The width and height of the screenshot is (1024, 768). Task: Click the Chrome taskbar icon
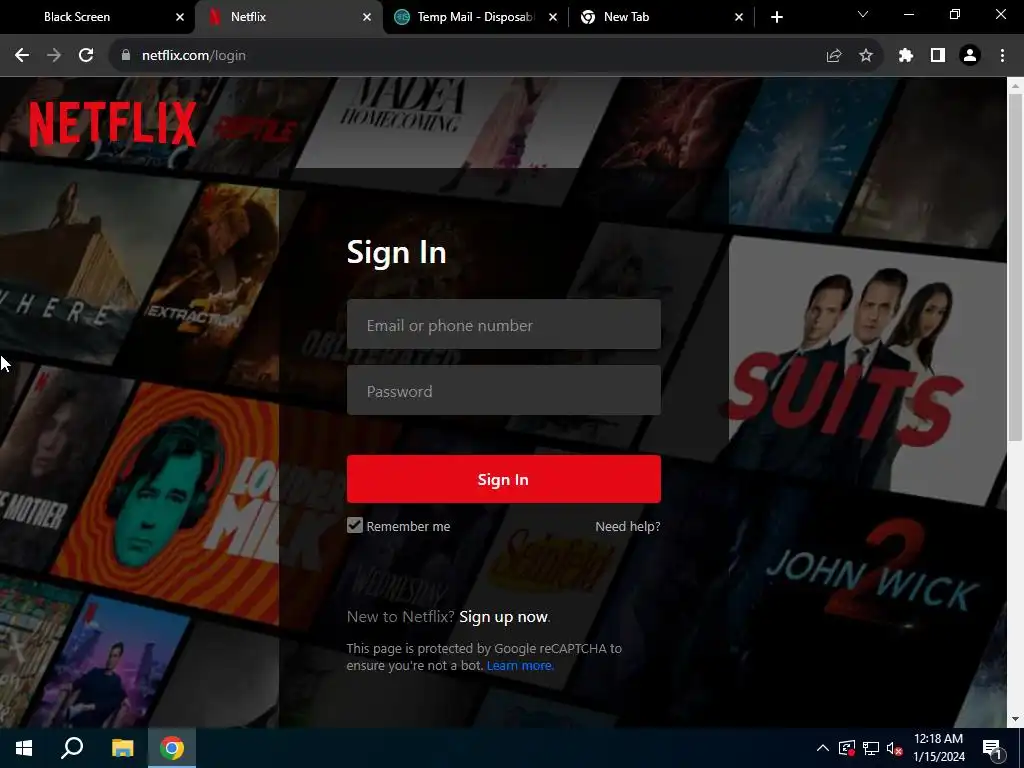tap(172, 748)
